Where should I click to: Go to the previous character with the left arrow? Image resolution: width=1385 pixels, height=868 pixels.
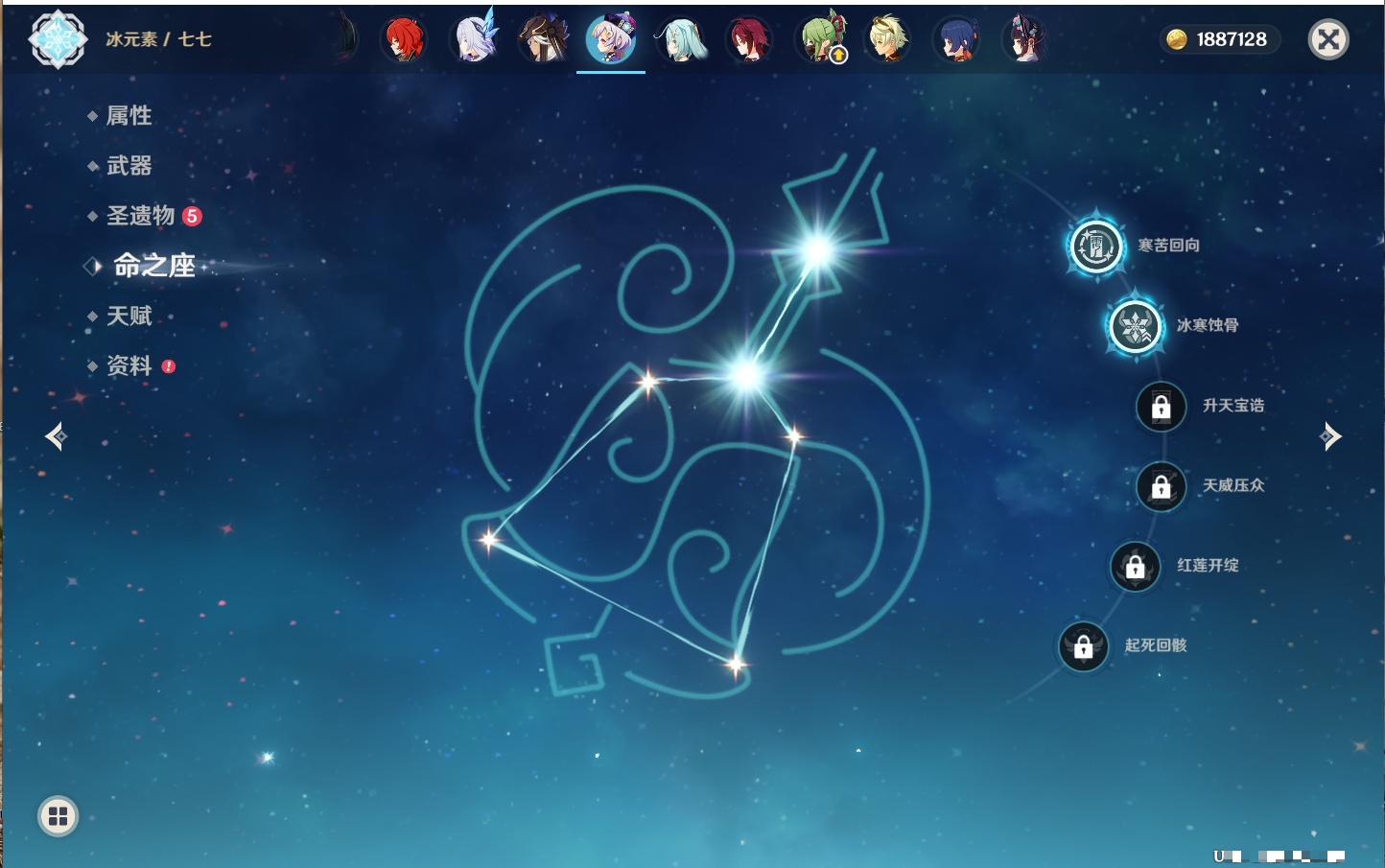[56, 436]
